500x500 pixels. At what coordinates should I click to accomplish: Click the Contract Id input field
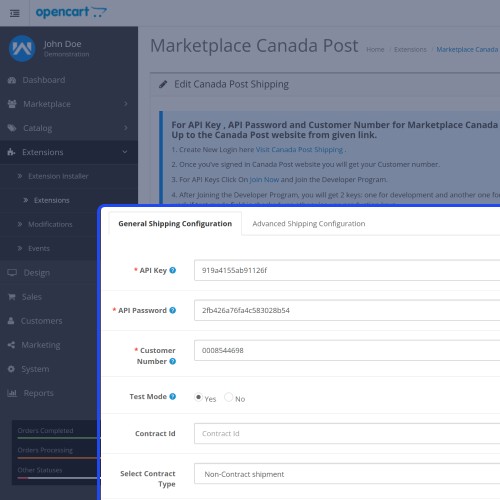[347, 433]
